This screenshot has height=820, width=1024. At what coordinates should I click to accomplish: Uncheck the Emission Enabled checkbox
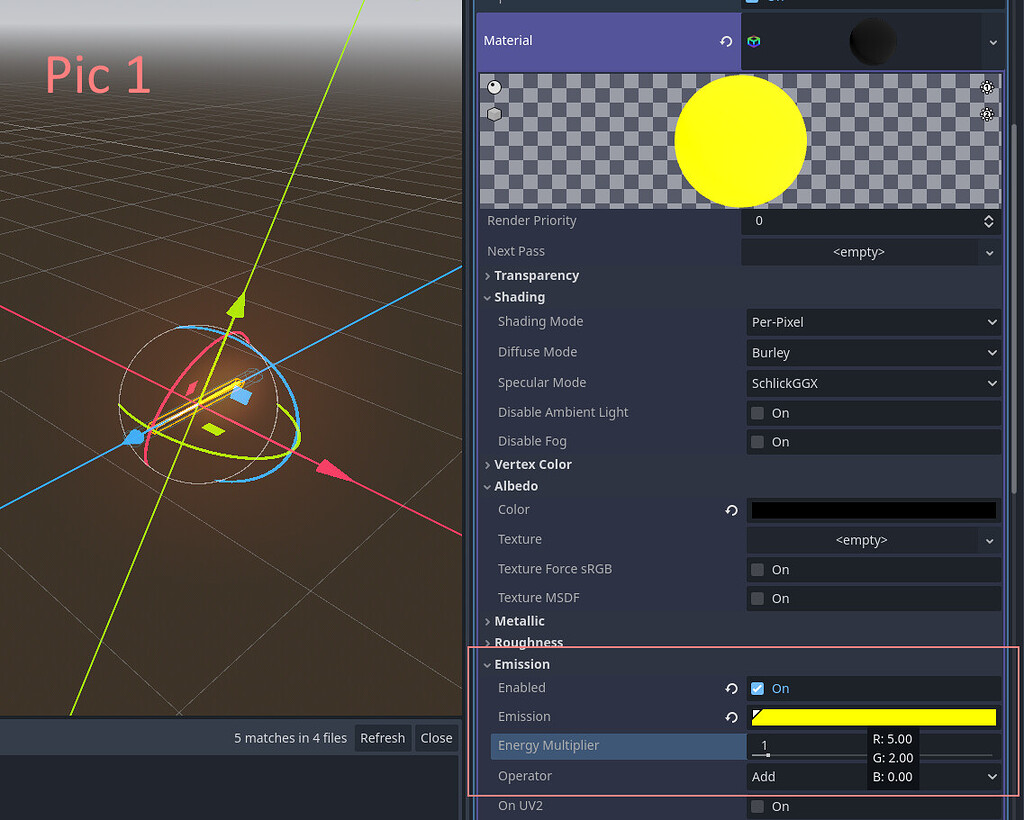point(757,688)
